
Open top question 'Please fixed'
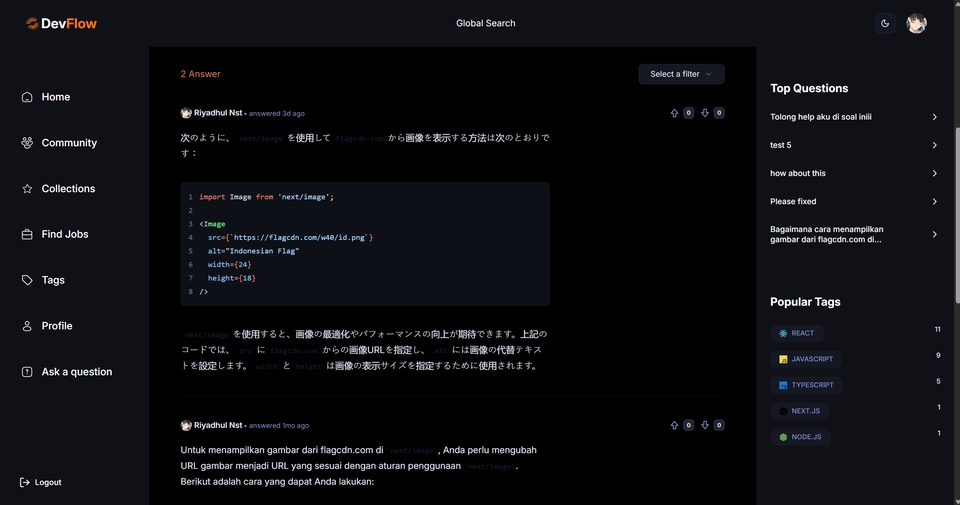(x=793, y=201)
